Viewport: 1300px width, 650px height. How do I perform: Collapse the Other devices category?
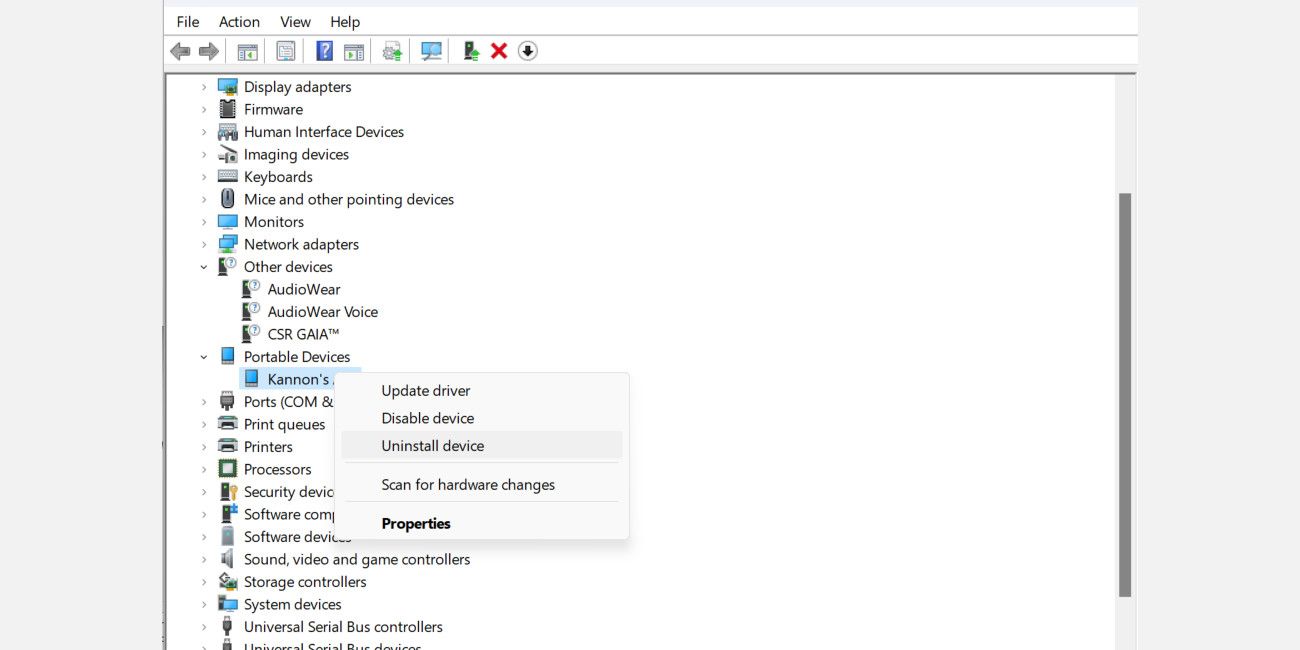click(x=204, y=266)
